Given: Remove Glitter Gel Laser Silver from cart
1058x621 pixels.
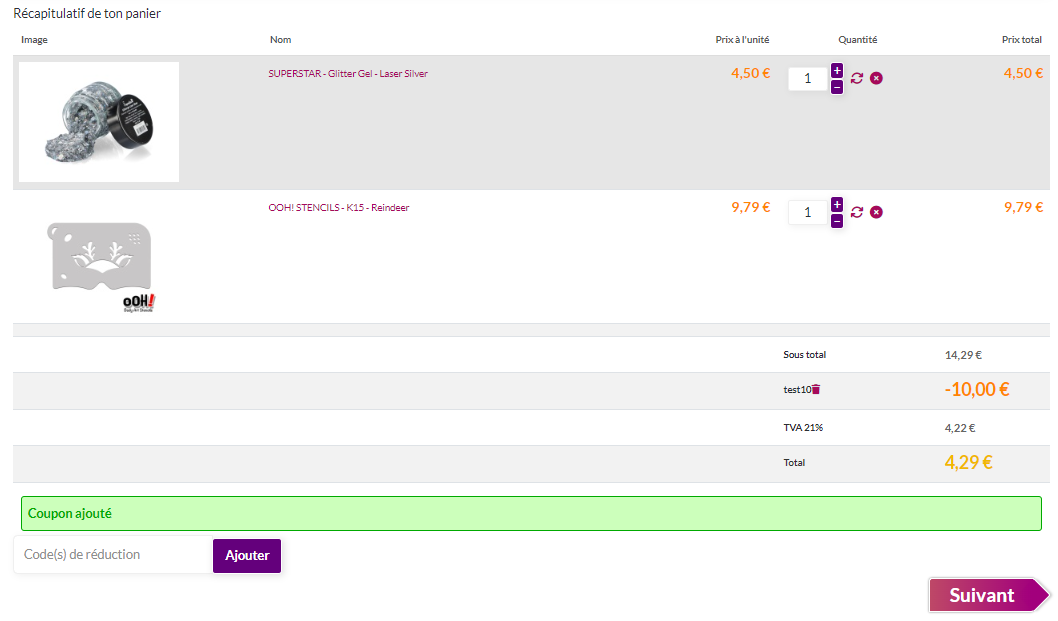Looking at the screenshot, I should point(876,78).
